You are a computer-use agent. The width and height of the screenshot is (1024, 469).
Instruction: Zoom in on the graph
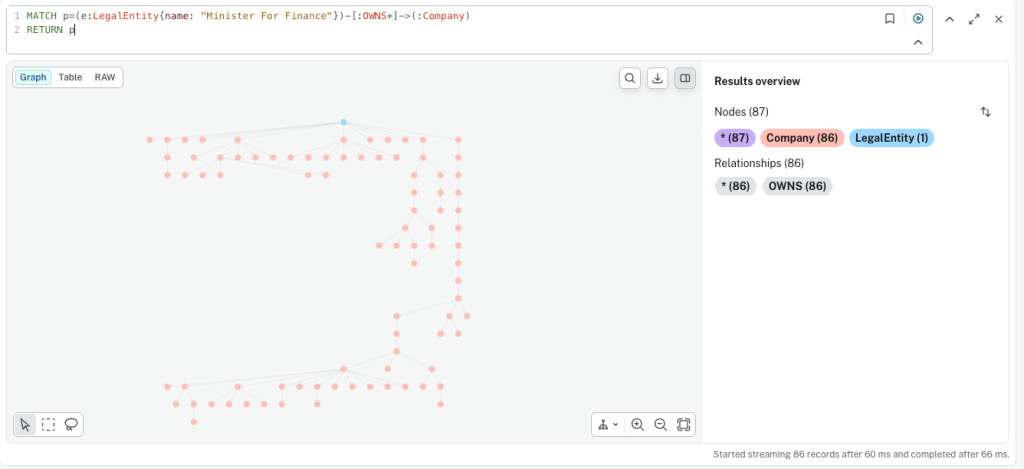(x=637, y=424)
